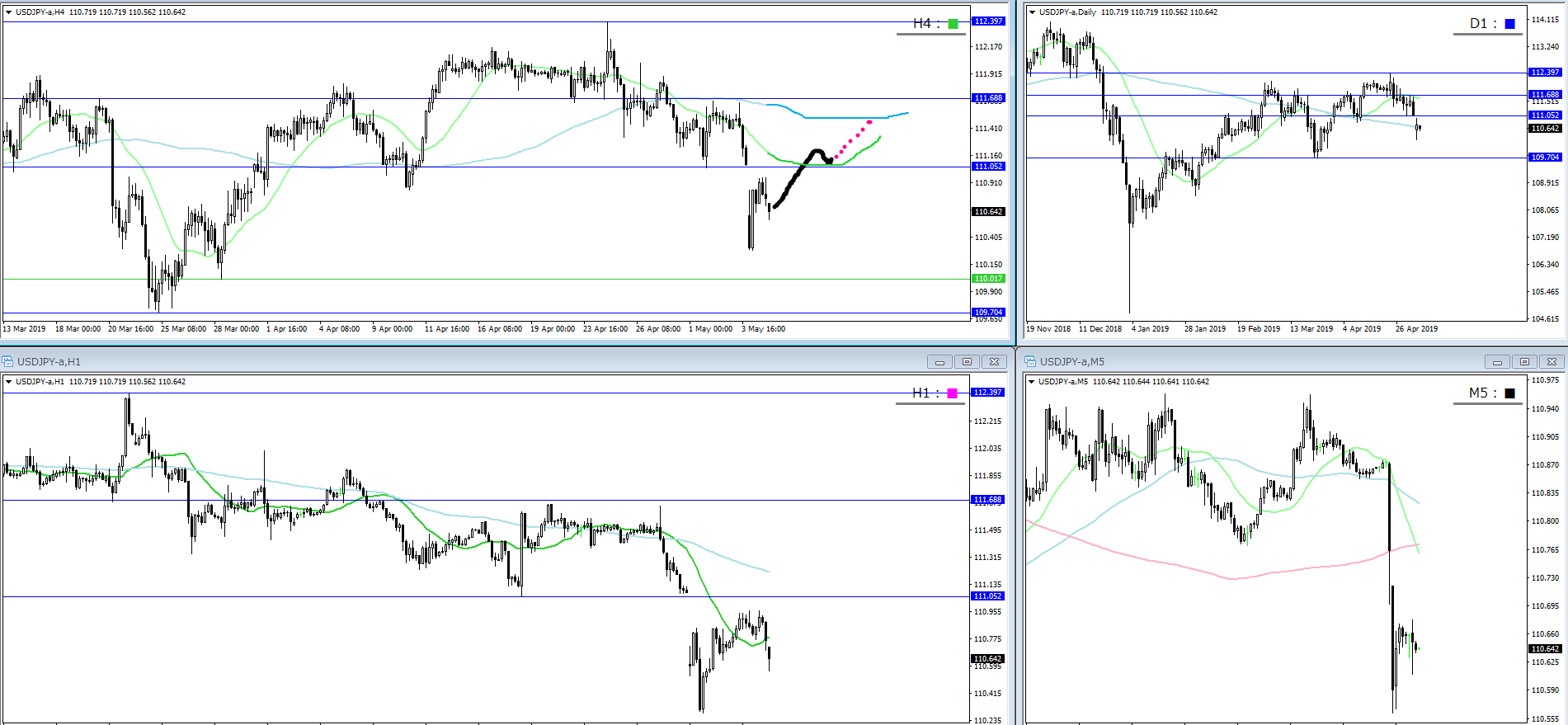
Task: Click the magenta H1 color square
Action: click(x=953, y=393)
